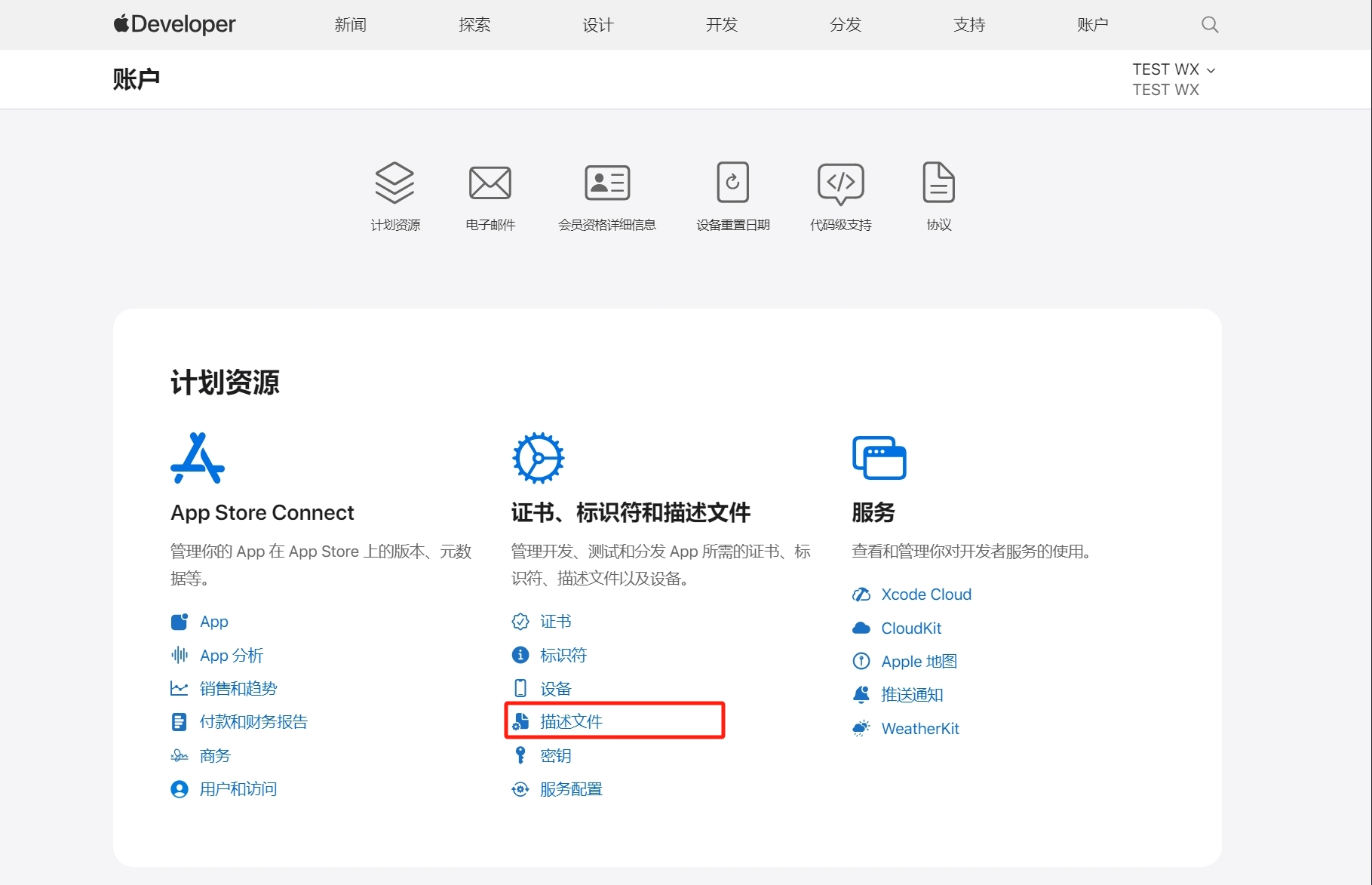Click the 用户和访问 person icon
The height and width of the screenshot is (885, 1372).
180,789
